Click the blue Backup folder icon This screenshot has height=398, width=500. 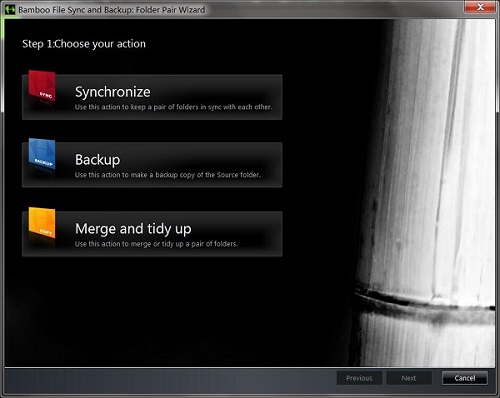pyautogui.click(x=42, y=154)
